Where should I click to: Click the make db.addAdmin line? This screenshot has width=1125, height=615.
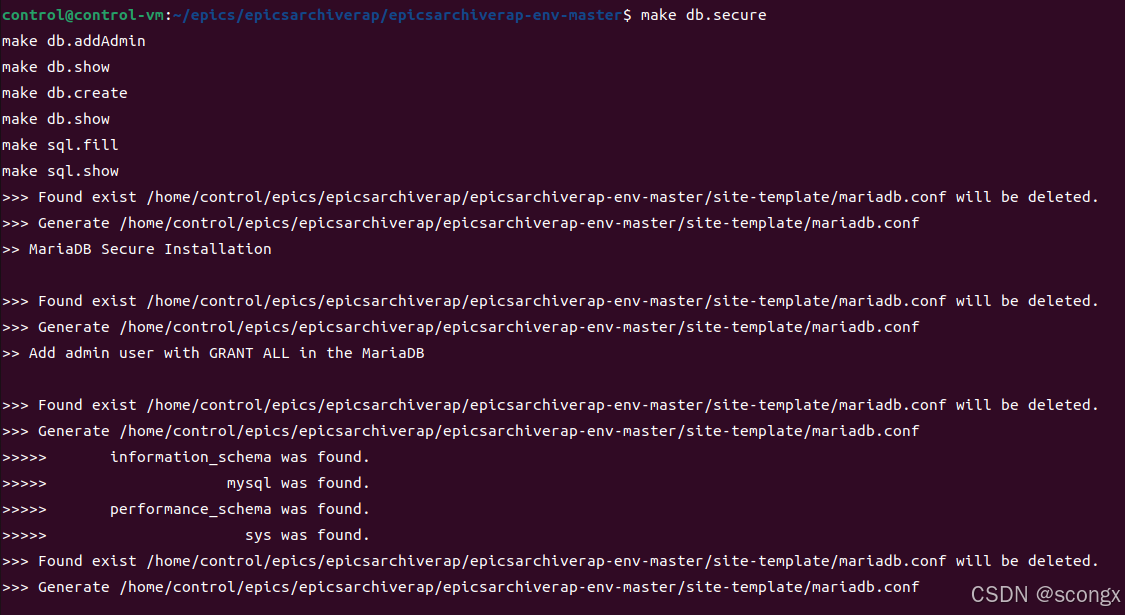click(x=73, y=40)
